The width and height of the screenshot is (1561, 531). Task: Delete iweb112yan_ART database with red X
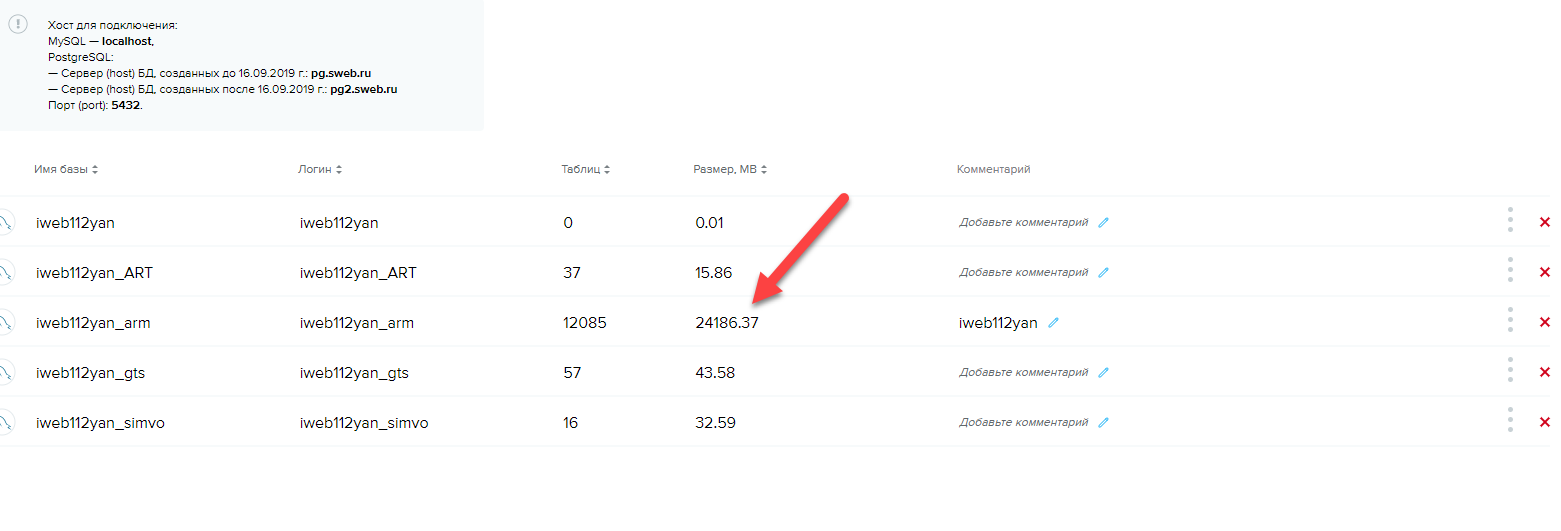click(x=1544, y=272)
